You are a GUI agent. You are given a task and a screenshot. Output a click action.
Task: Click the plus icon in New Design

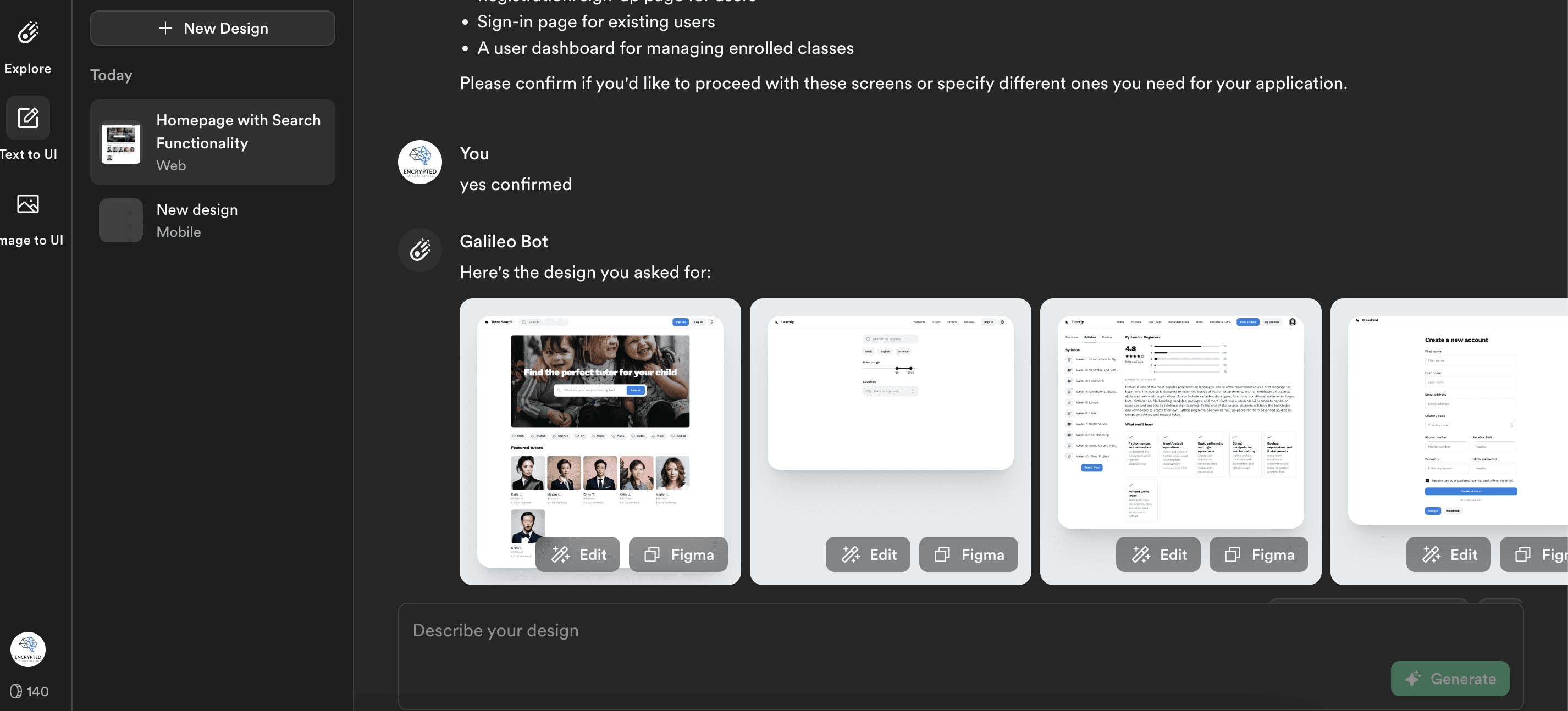(165, 28)
